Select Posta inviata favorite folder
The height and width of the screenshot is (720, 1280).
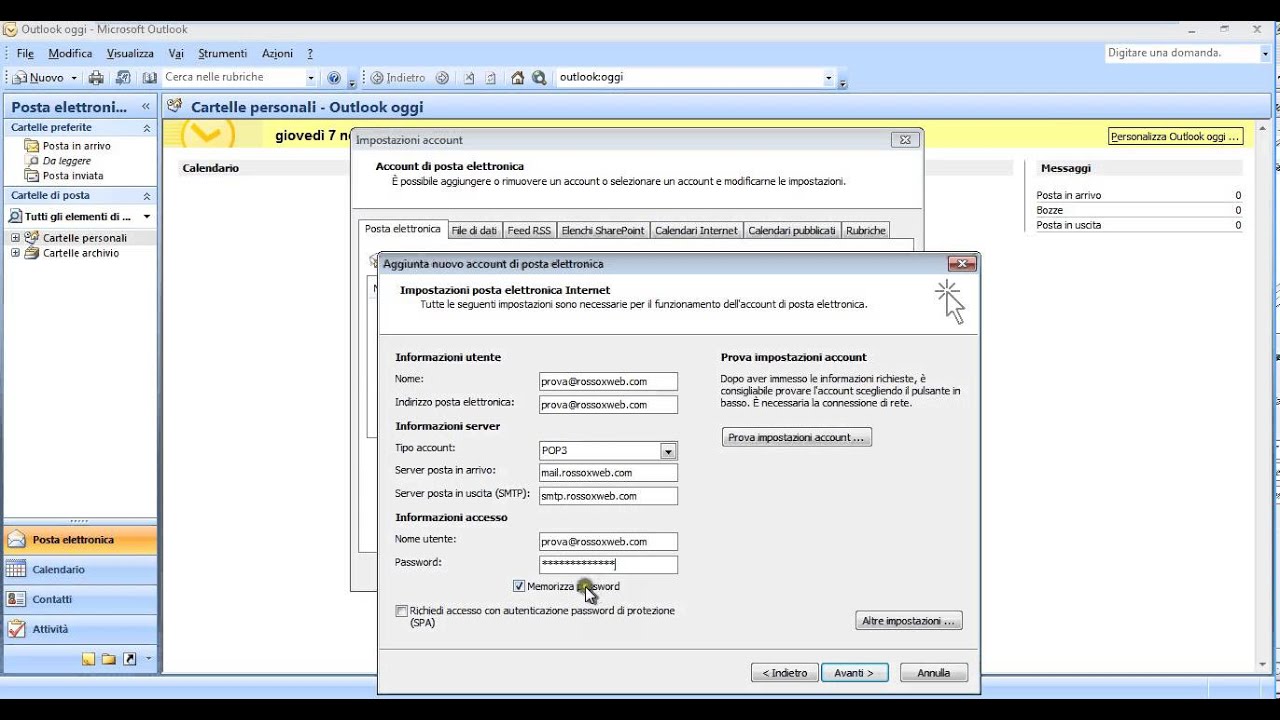click(x=72, y=176)
